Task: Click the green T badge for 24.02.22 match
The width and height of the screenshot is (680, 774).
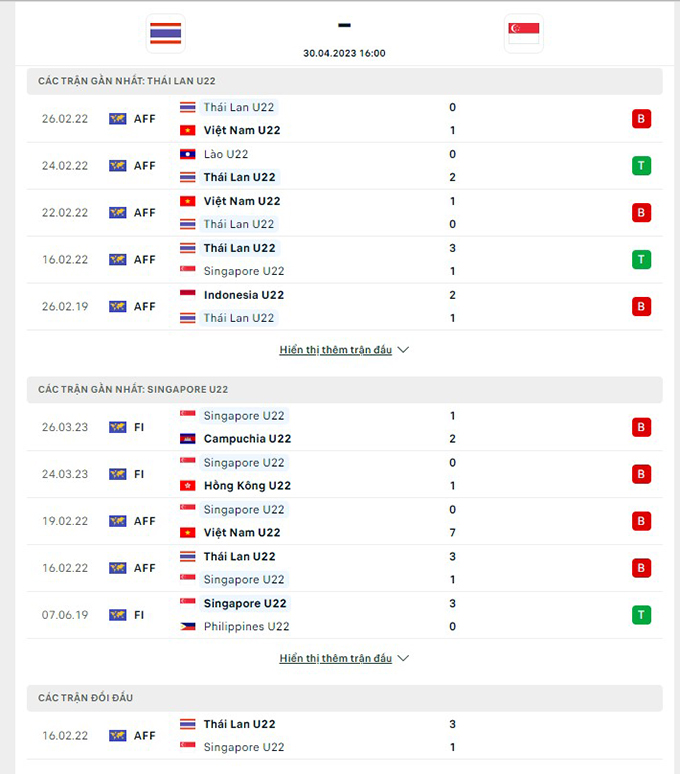Action: 641,165
